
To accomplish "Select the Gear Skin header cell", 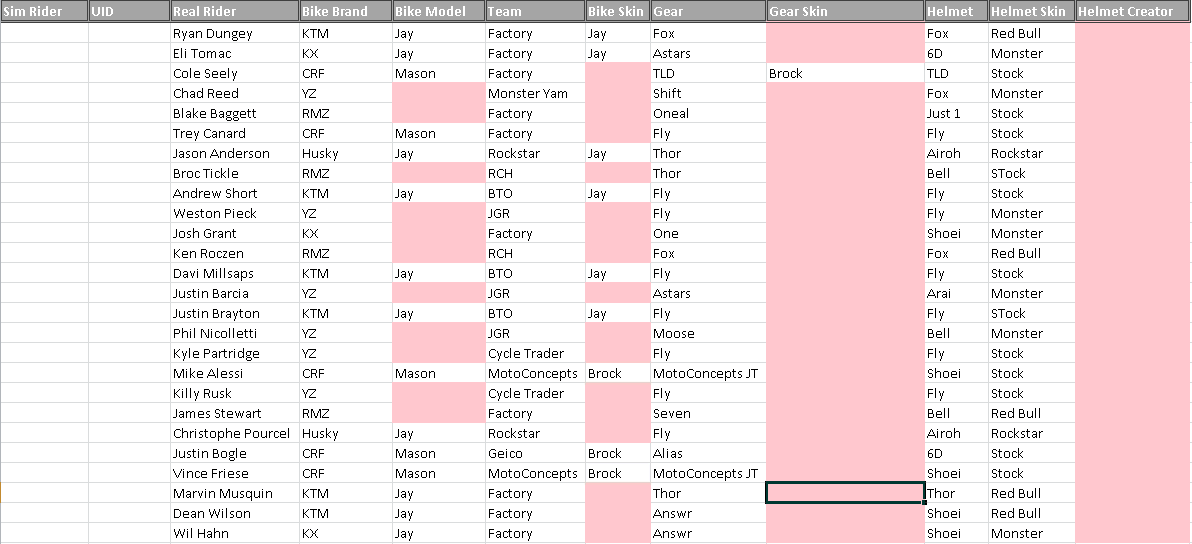I will [x=845, y=11].
